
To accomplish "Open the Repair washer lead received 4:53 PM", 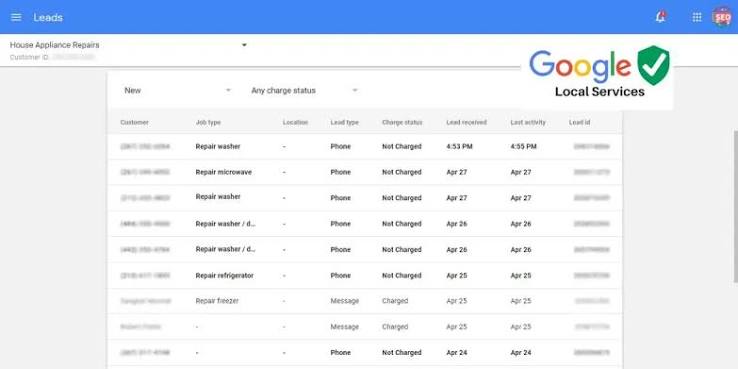I will [365, 146].
